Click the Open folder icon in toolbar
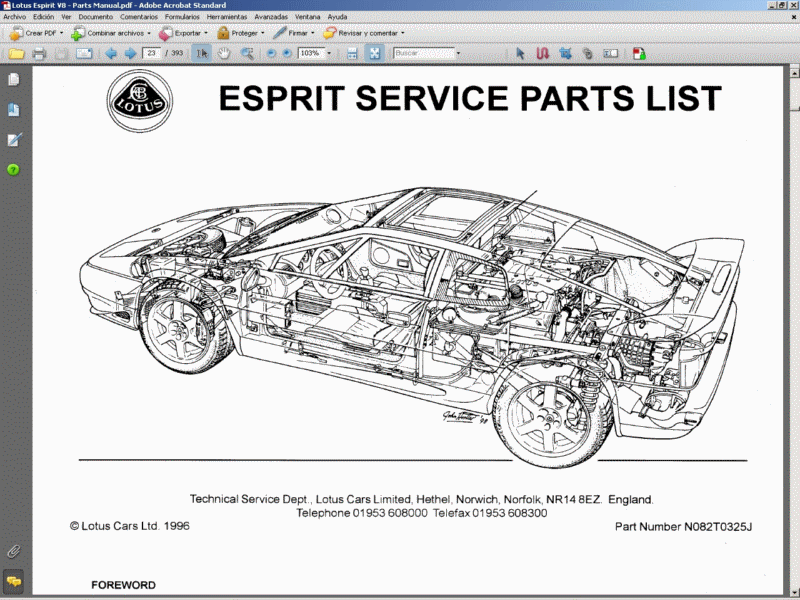Screen dimensions: 800x600 (x=16, y=54)
